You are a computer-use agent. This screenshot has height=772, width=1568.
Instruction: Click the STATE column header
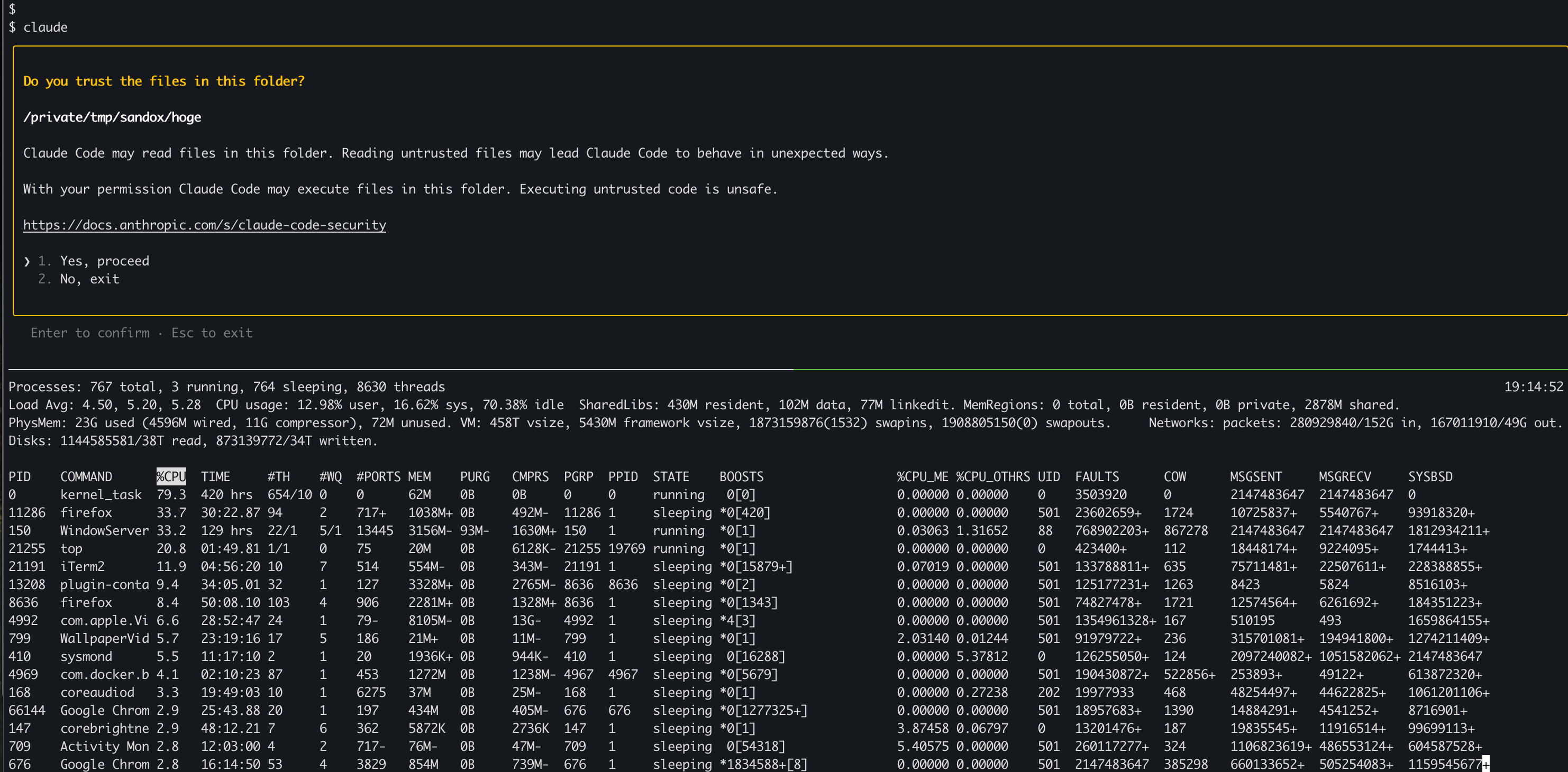pos(670,476)
